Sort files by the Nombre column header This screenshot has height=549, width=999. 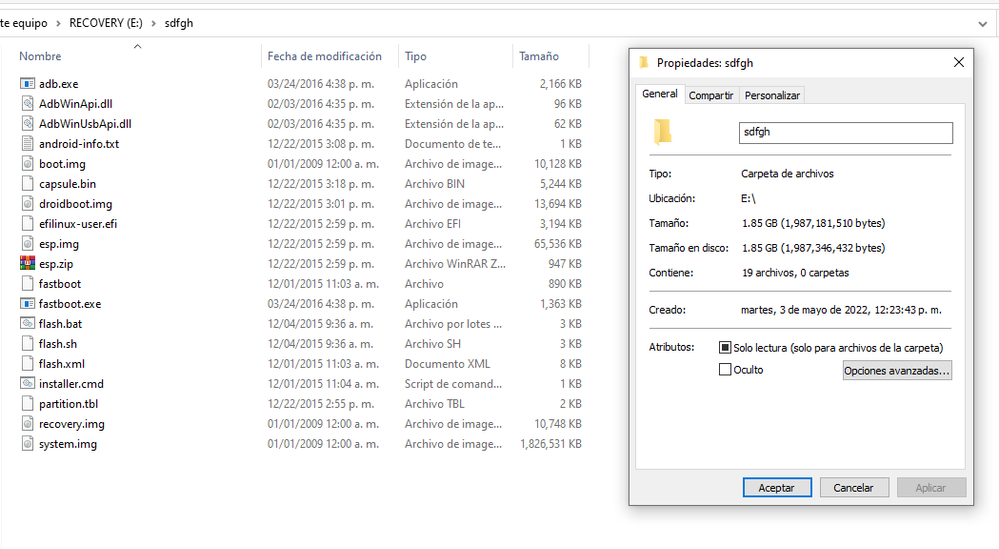tap(40, 57)
